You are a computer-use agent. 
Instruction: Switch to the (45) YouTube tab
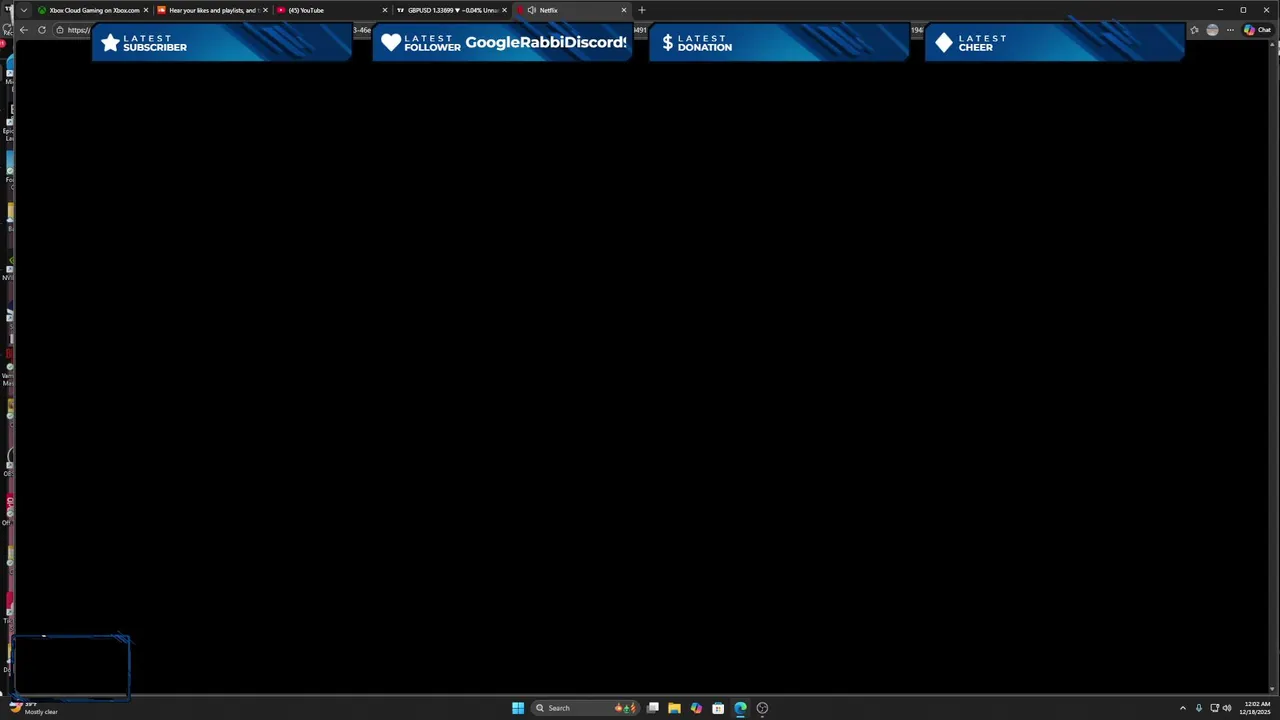tap(332, 10)
